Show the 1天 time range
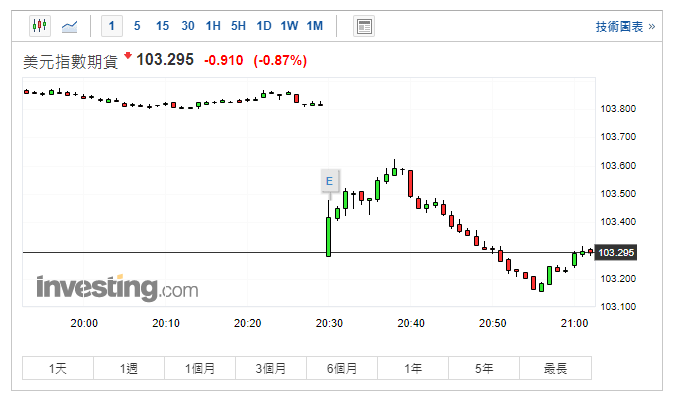The width and height of the screenshot is (674, 401). coord(58,369)
